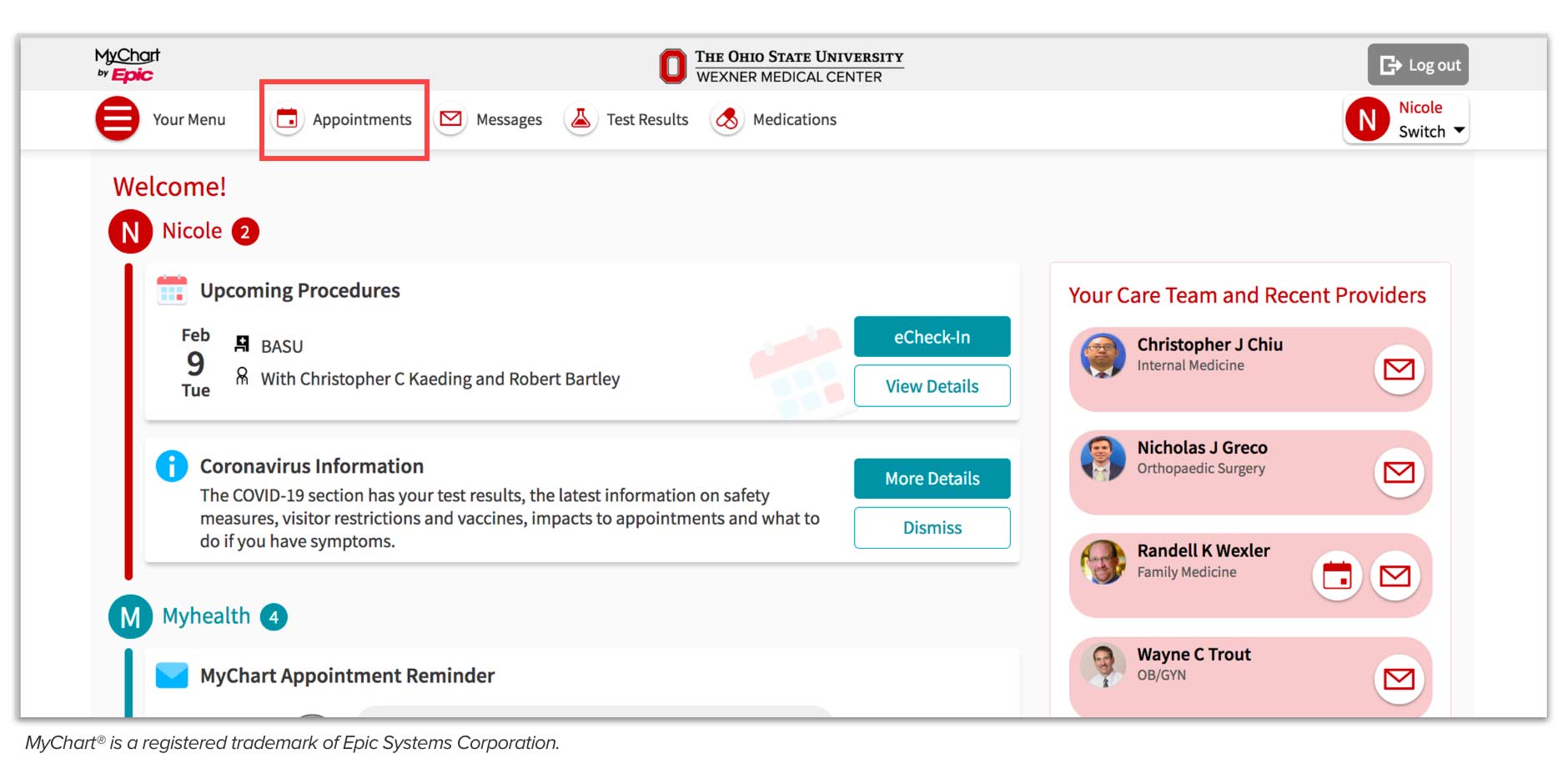Click the Appointments calendar icon
Screen dimensions: 1568x774
click(x=287, y=119)
